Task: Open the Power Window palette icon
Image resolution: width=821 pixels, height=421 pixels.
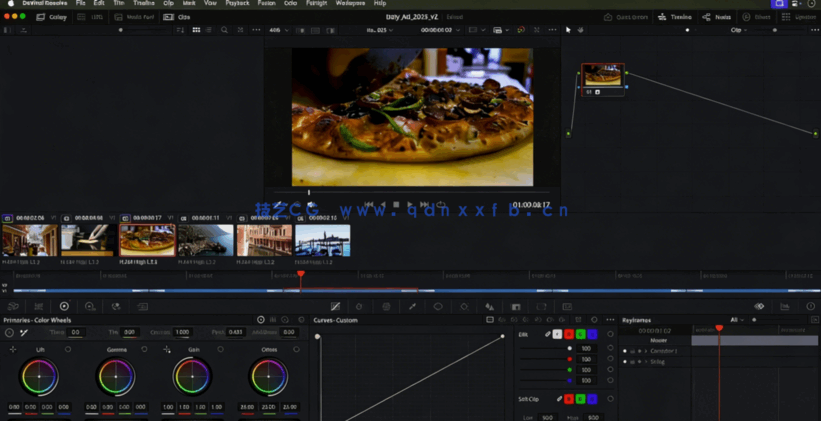Action: click(438, 306)
